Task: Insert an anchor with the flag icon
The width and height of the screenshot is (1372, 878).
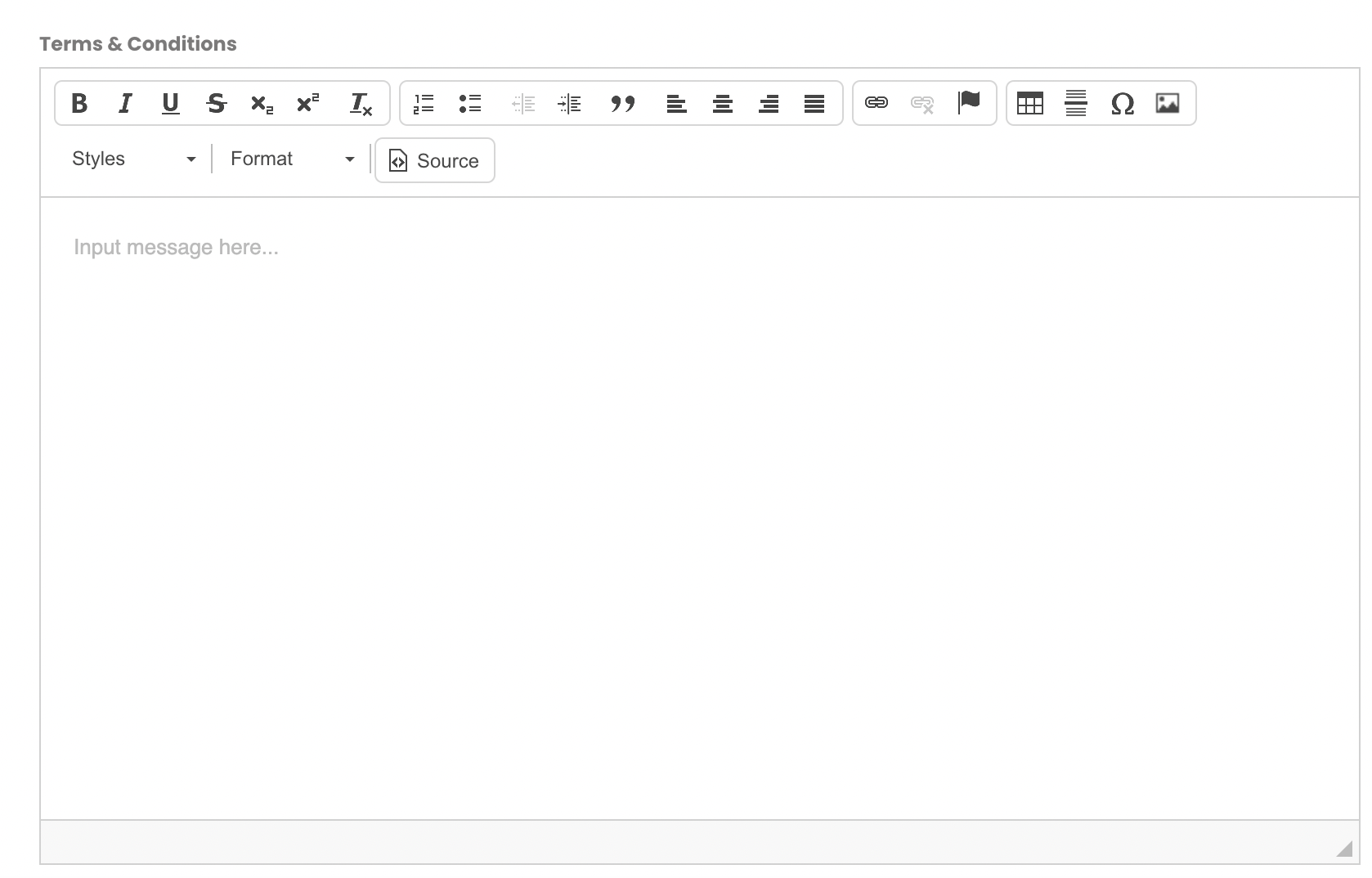Action: tap(969, 103)
